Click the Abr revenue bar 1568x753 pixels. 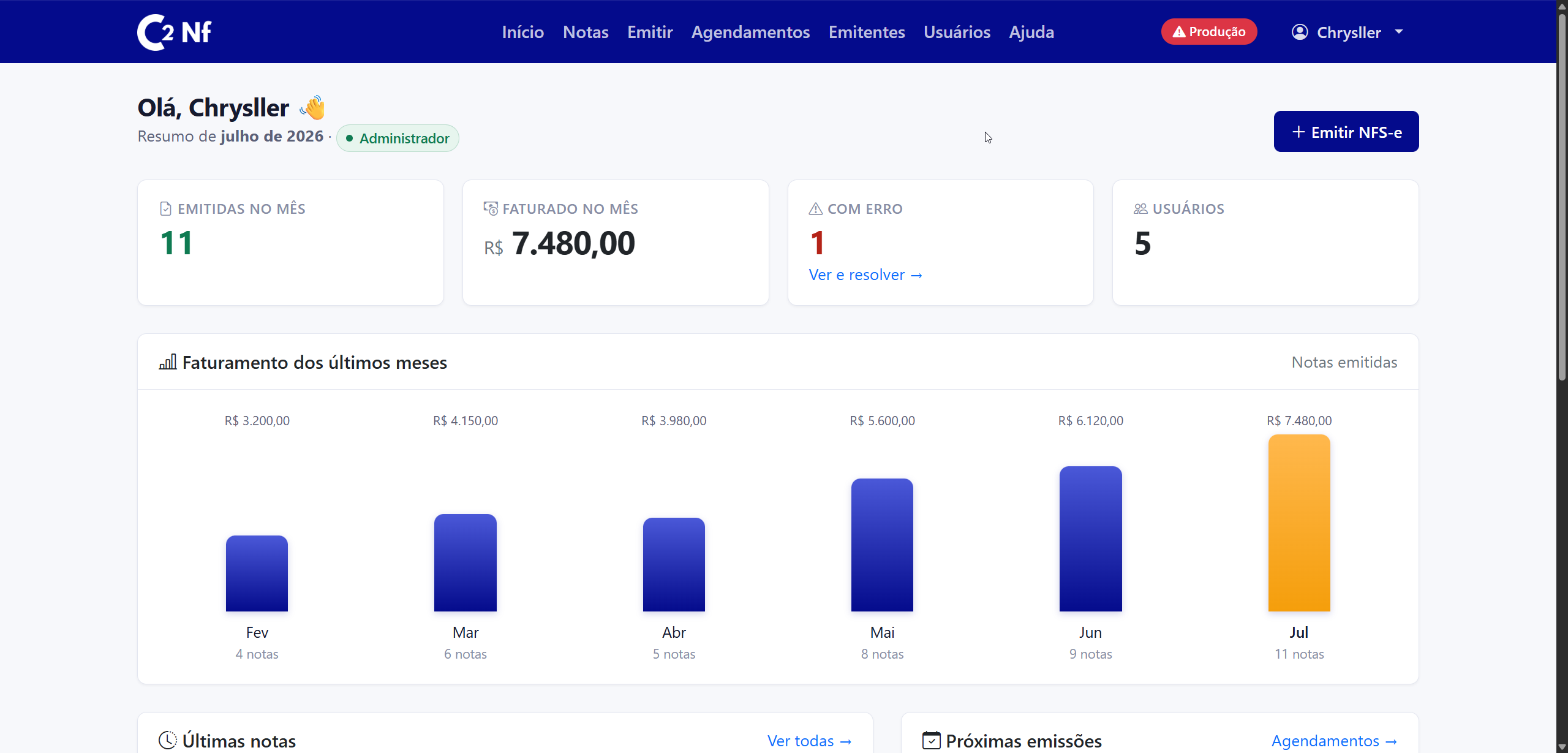tap(674, 564)
